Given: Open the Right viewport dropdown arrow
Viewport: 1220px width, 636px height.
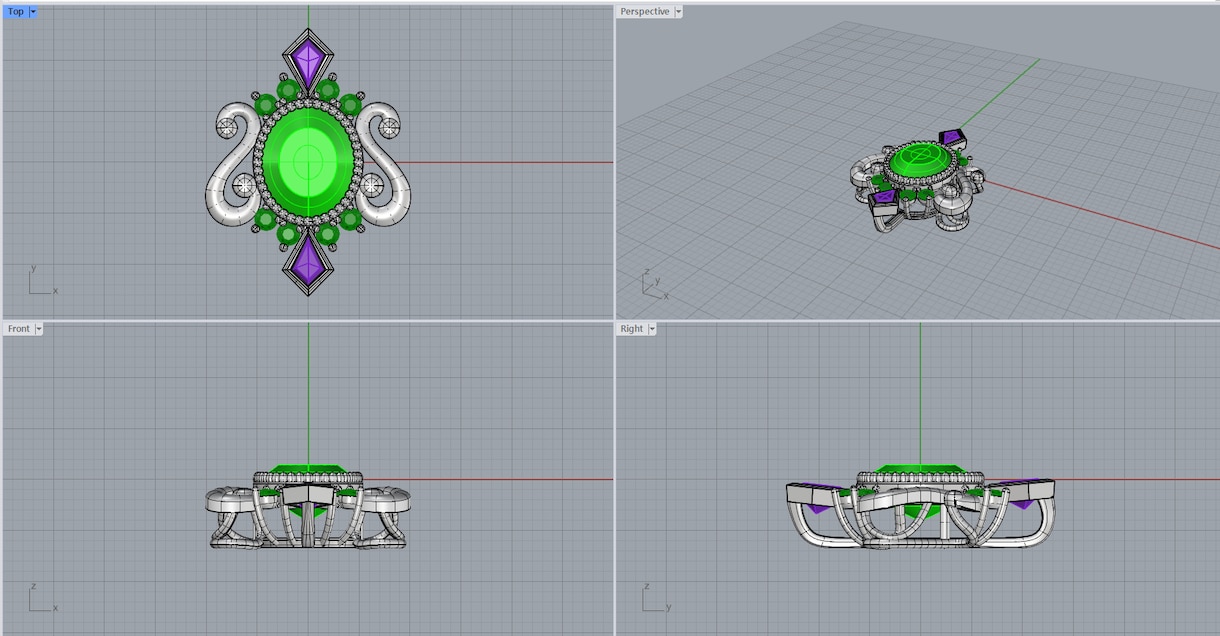Looking at the screenshot, I should click(x=652, y=329).
